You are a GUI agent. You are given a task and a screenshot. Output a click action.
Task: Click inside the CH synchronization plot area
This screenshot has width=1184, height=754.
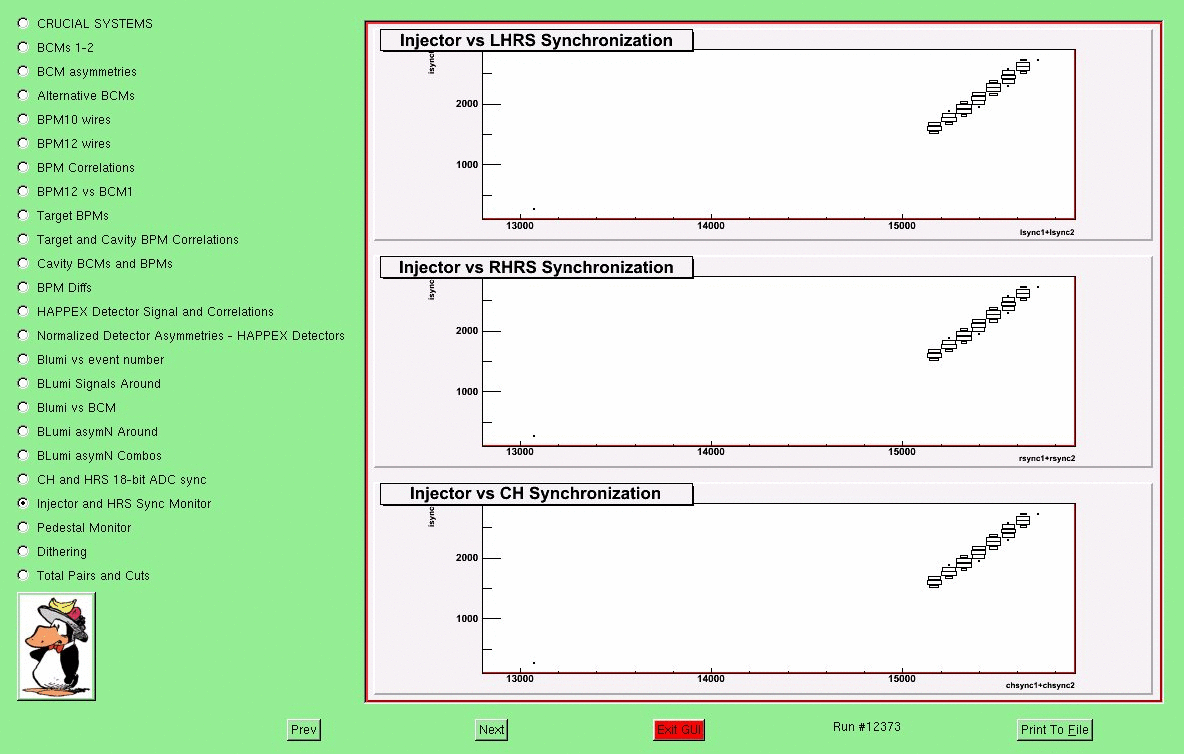pos(779,588)
